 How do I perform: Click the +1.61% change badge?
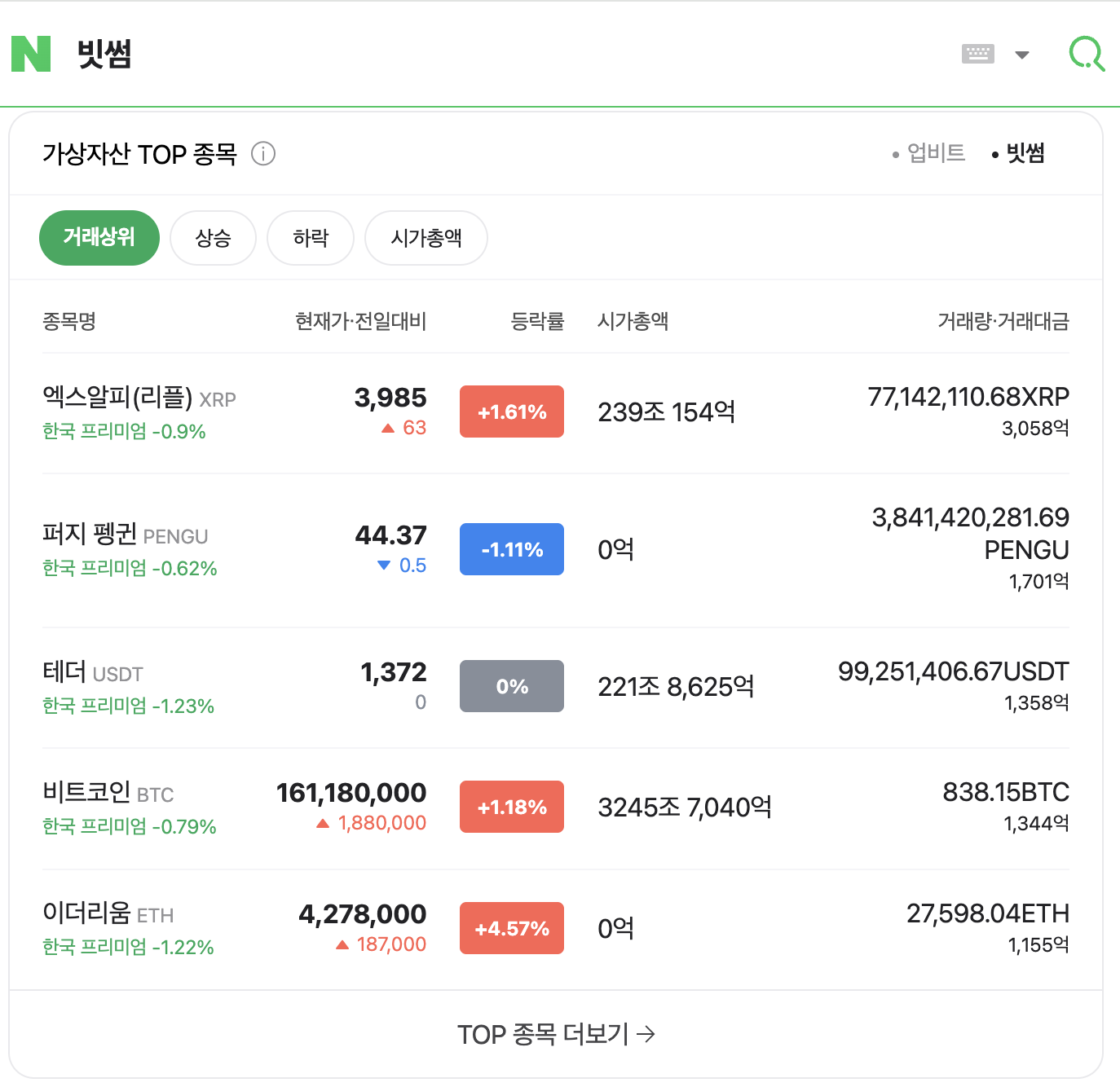[x=512, y=411]
